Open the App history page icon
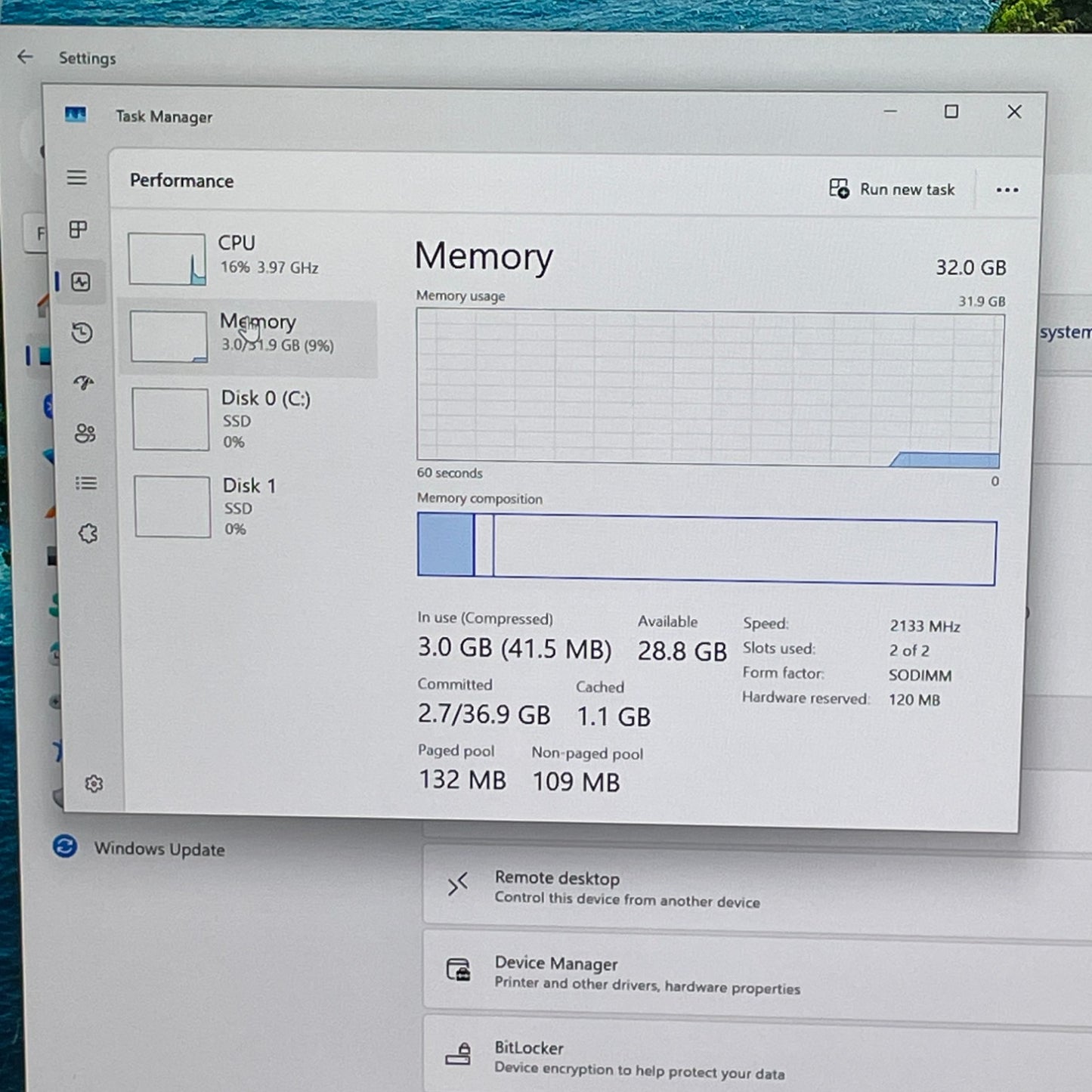The height and width of the screenshot is (1092, 1092). click(x=82, y=333)
